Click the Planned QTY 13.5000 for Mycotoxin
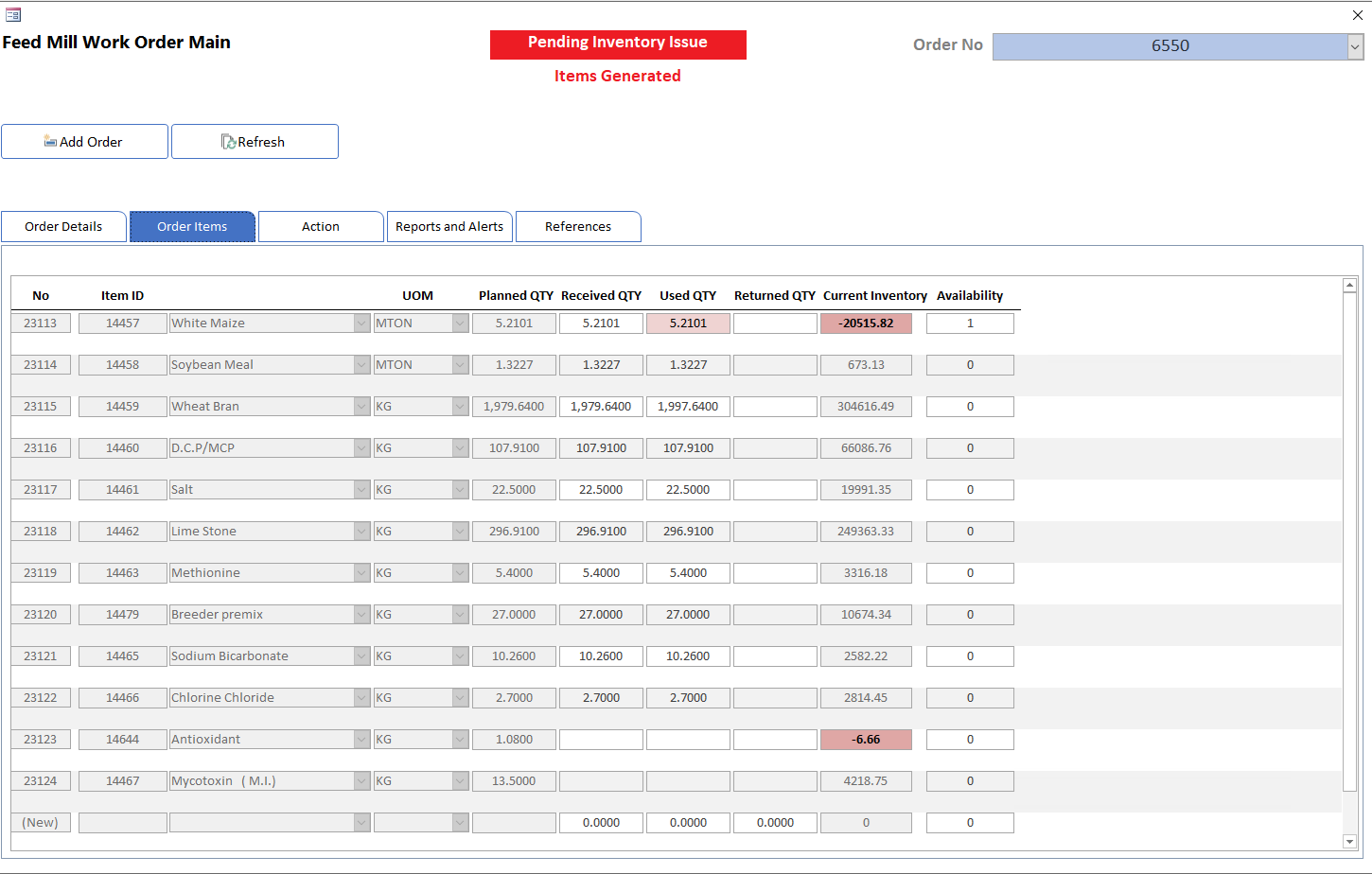 click(514, 781)
